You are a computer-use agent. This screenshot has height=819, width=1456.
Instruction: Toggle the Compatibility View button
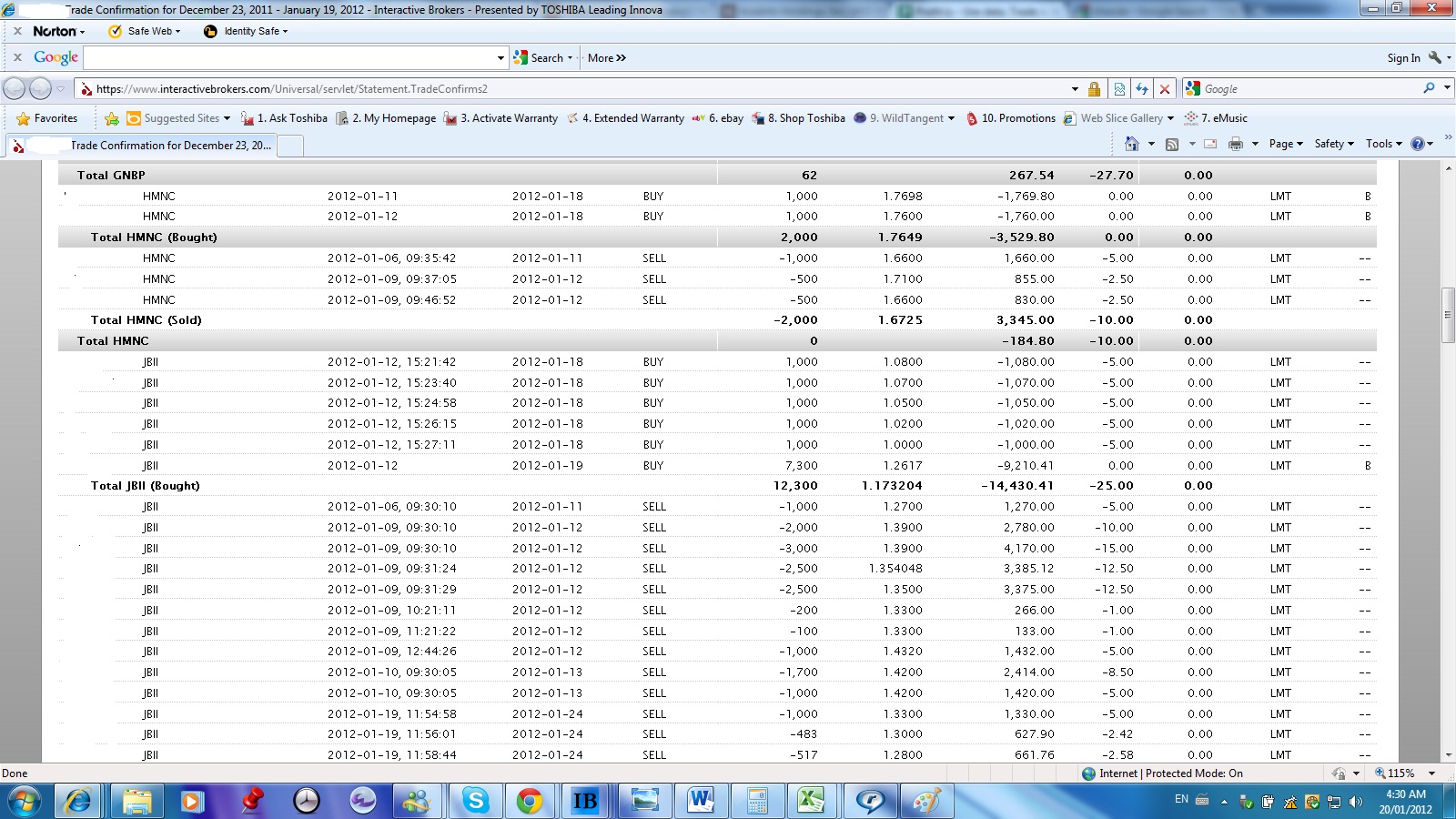click(1119, 89)
